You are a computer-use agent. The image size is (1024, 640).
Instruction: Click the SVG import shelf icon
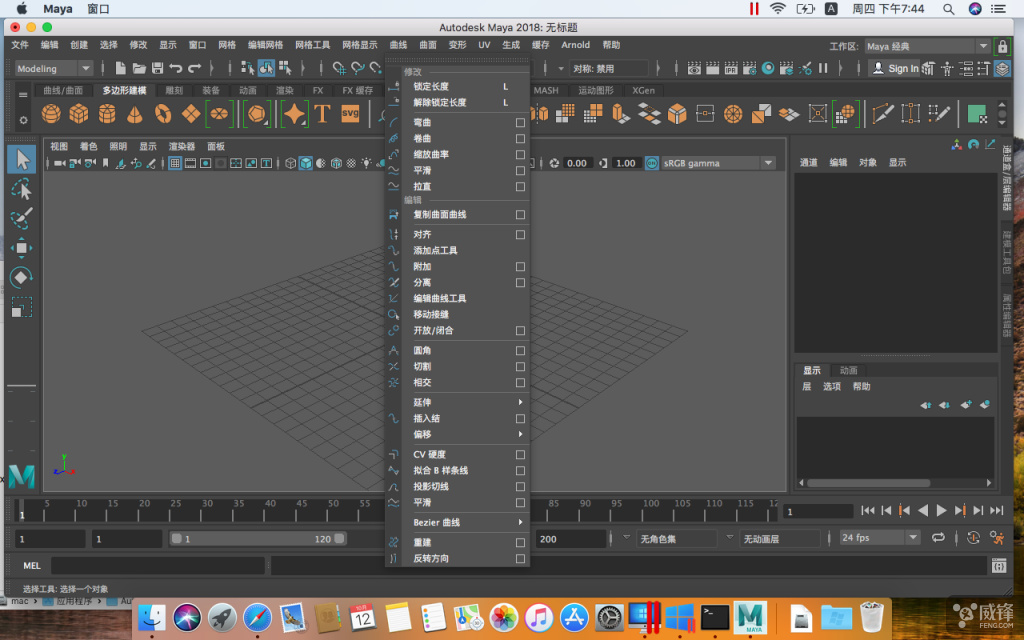pyautogui.click(x=351, y=114)
